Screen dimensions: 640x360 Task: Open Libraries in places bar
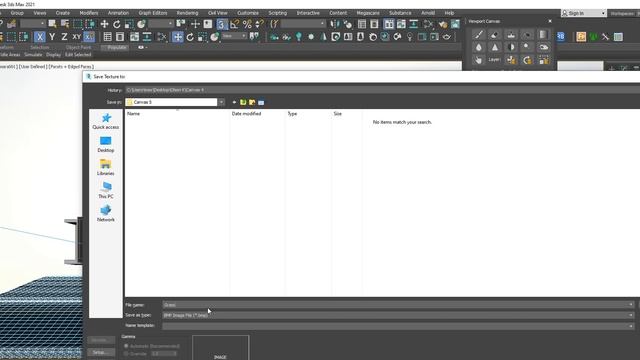[x=106, y=168]
